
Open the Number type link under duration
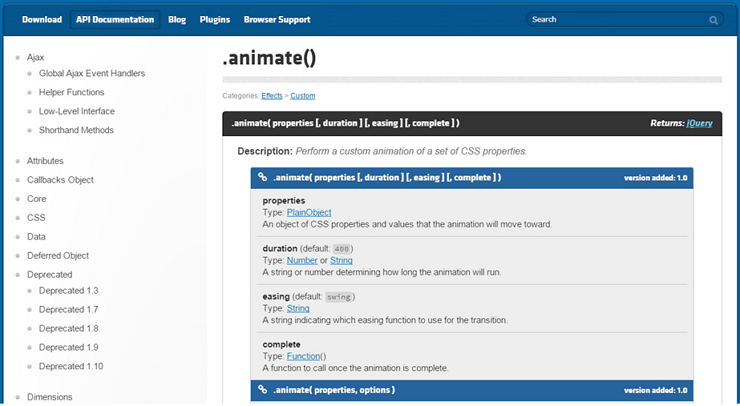click(x=302, y=260)
